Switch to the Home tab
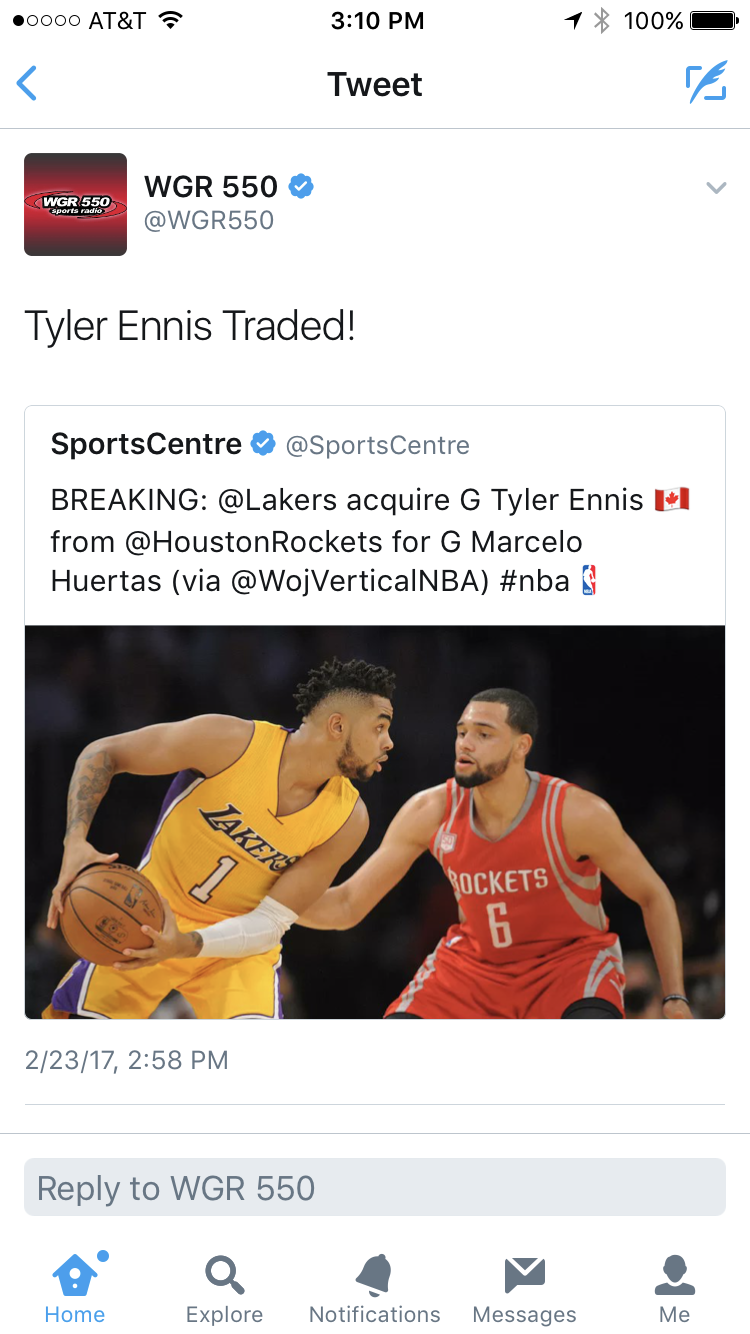Viewport: 750px width, 1334px height. [75, 1288]
